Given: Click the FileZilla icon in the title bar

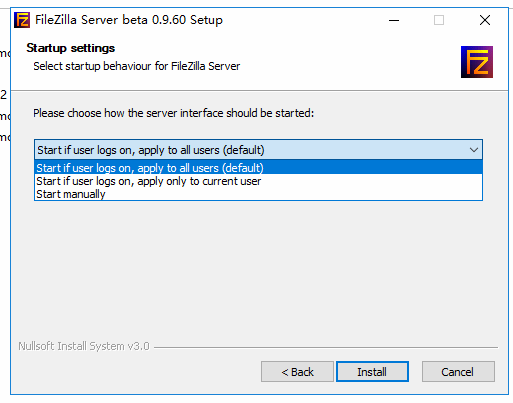Looking at the screenshot, I should tap(22, 20).
